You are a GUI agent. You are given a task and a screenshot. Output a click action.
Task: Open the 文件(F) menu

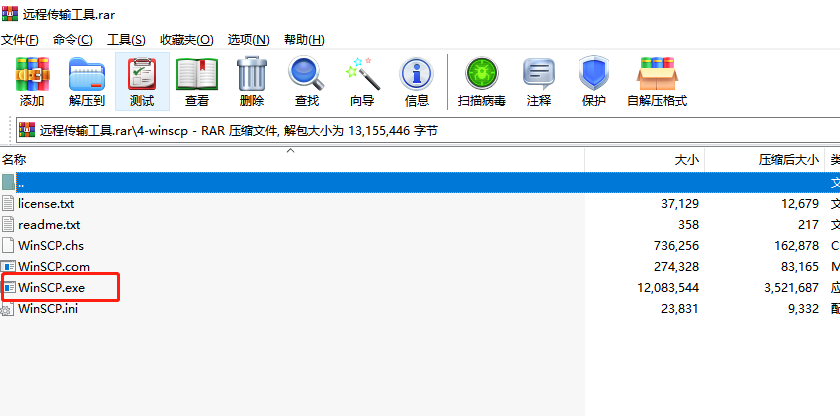(20, 40)
